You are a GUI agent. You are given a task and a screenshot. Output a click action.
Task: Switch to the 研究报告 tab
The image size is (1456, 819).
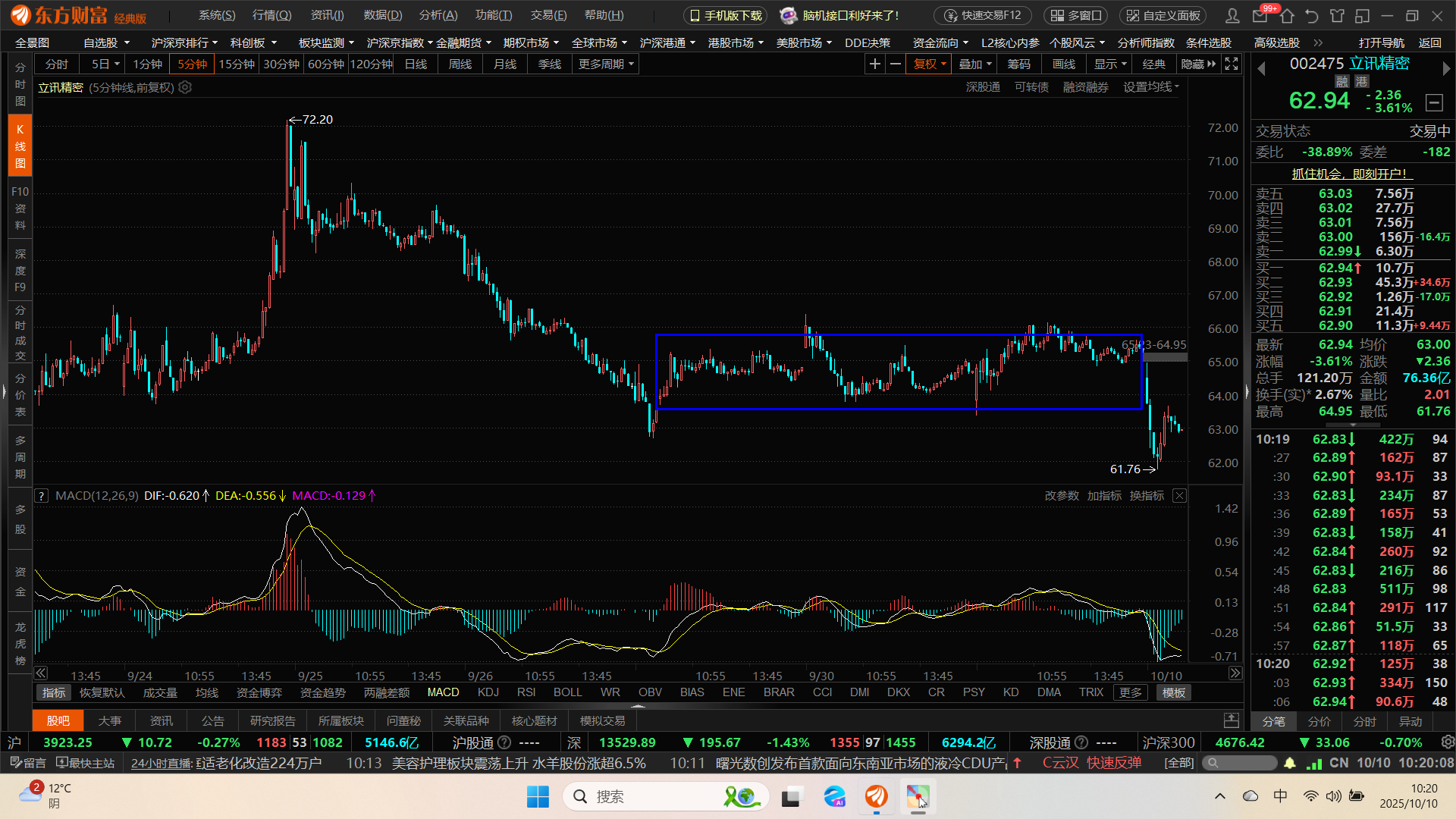(x=272, y=720)
